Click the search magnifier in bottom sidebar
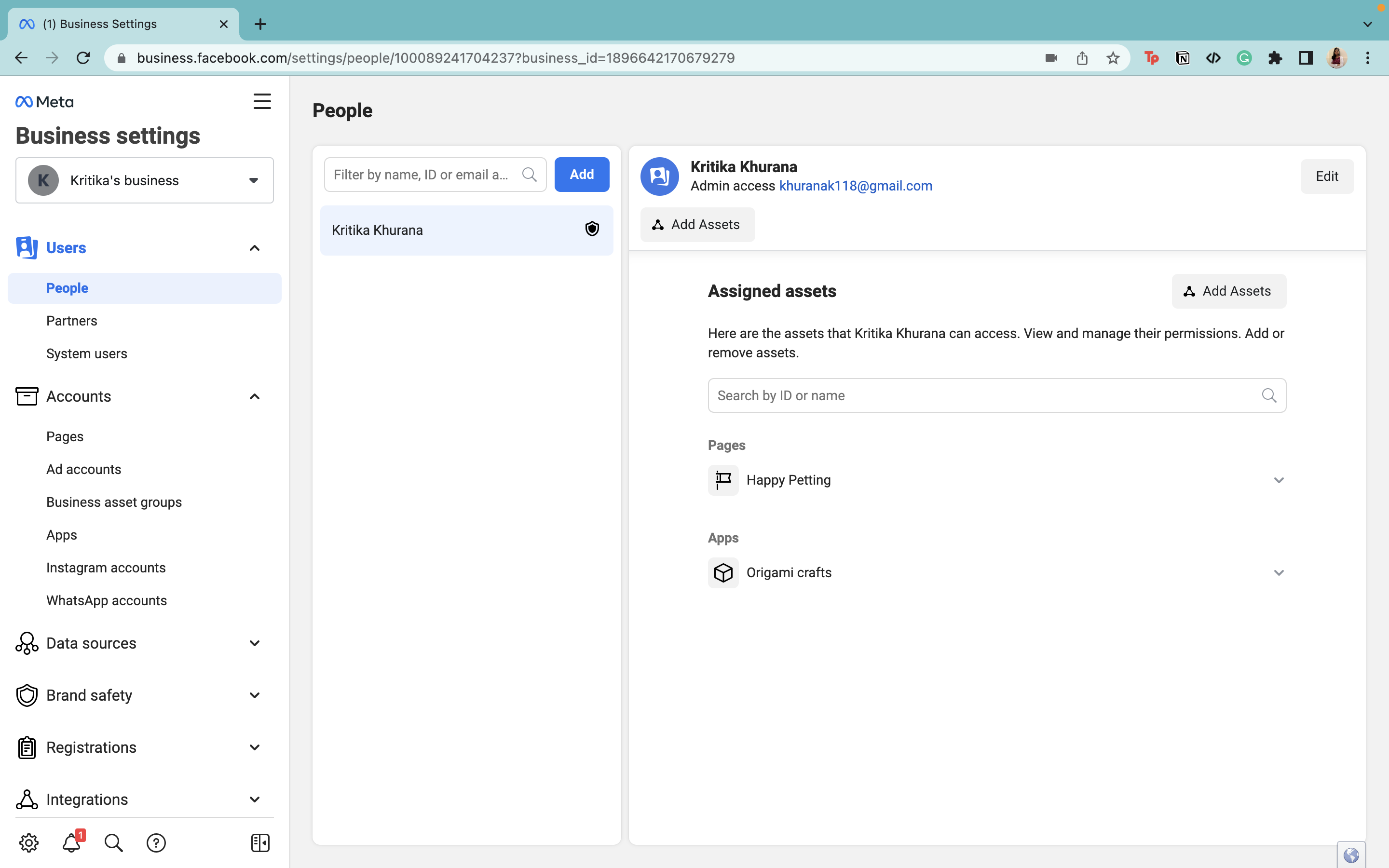The height and width of the screenshot is (868, 1389). [114, 842]
